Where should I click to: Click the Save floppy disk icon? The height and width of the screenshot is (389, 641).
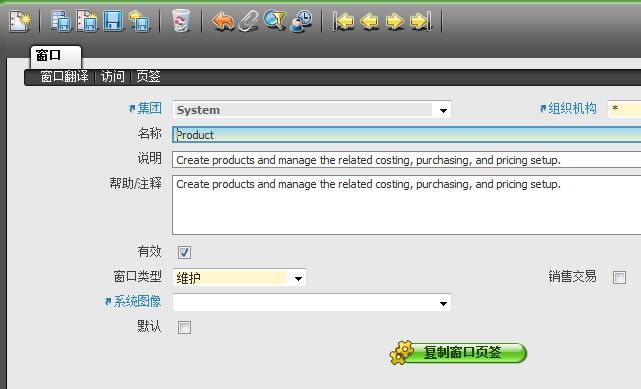113,21
